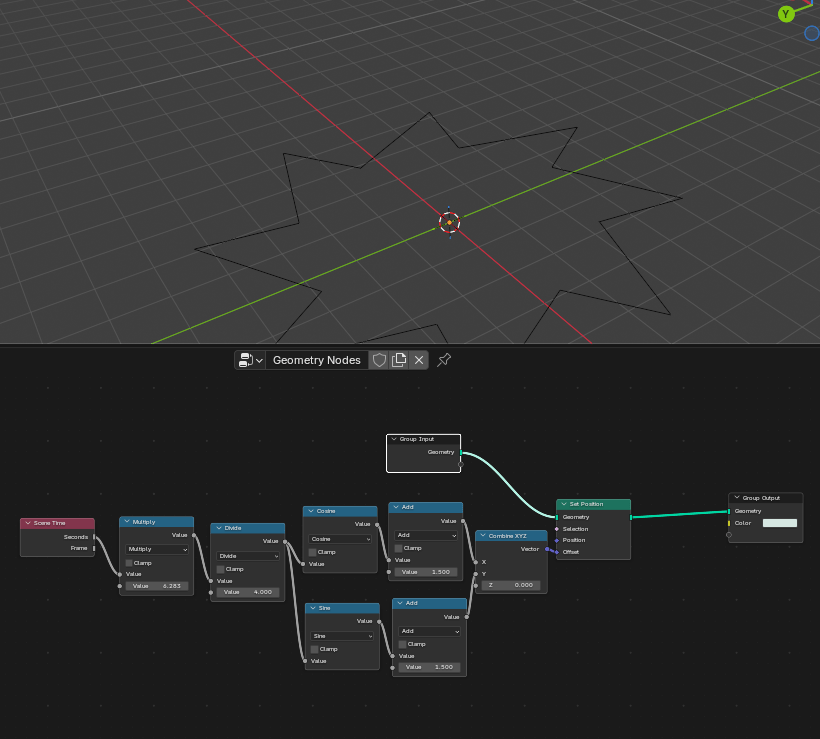Select the Combine XYZ node header
Screen dimensions: 820x739
coord(511,536)
